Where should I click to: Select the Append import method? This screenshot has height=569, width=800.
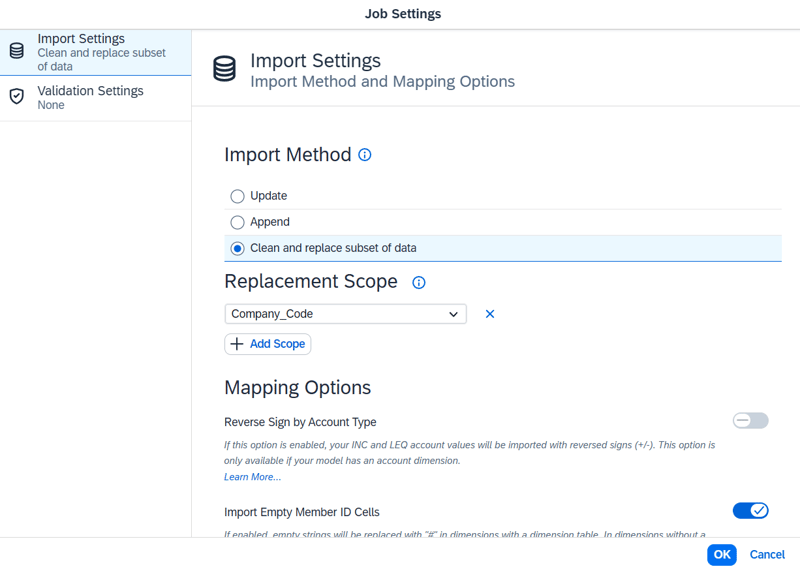(x=238, y=222)
